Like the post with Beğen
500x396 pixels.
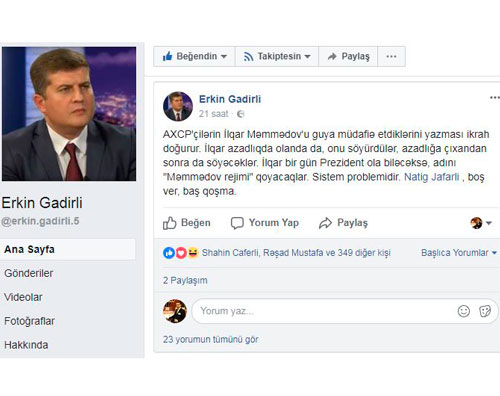click(187, 223)
